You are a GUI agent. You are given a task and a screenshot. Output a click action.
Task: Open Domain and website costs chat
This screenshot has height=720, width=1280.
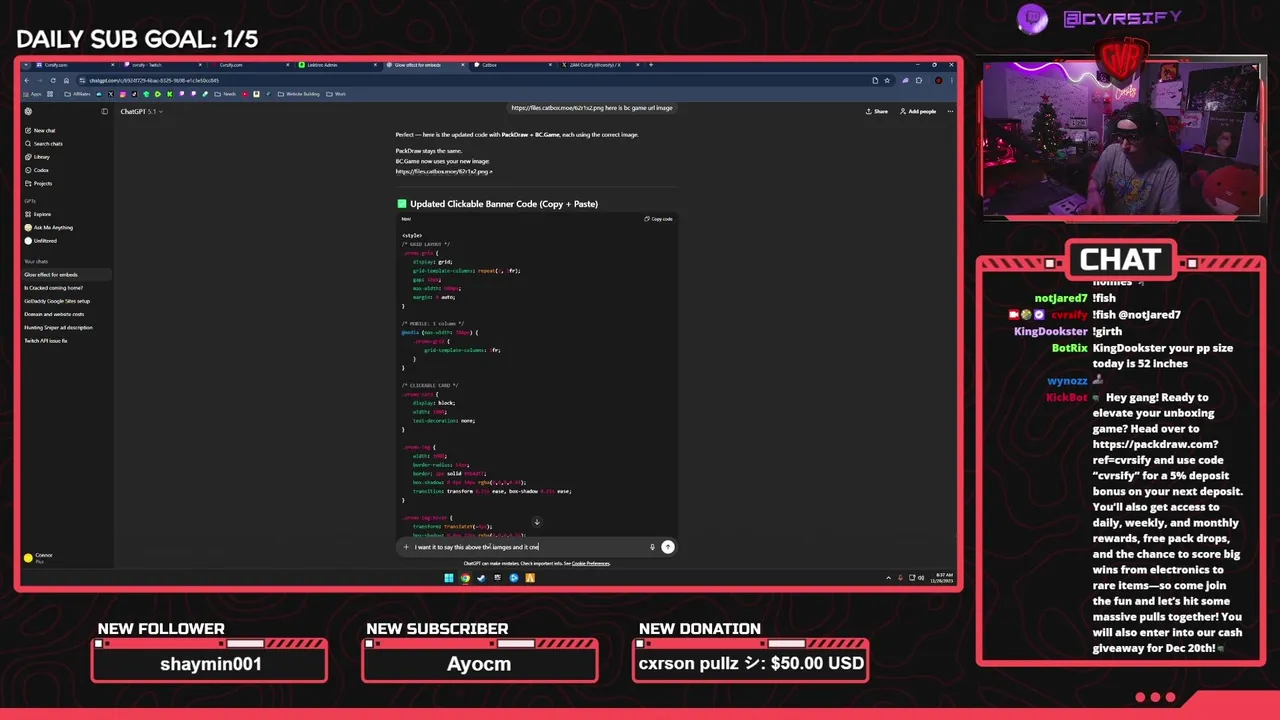click(54, 314)
